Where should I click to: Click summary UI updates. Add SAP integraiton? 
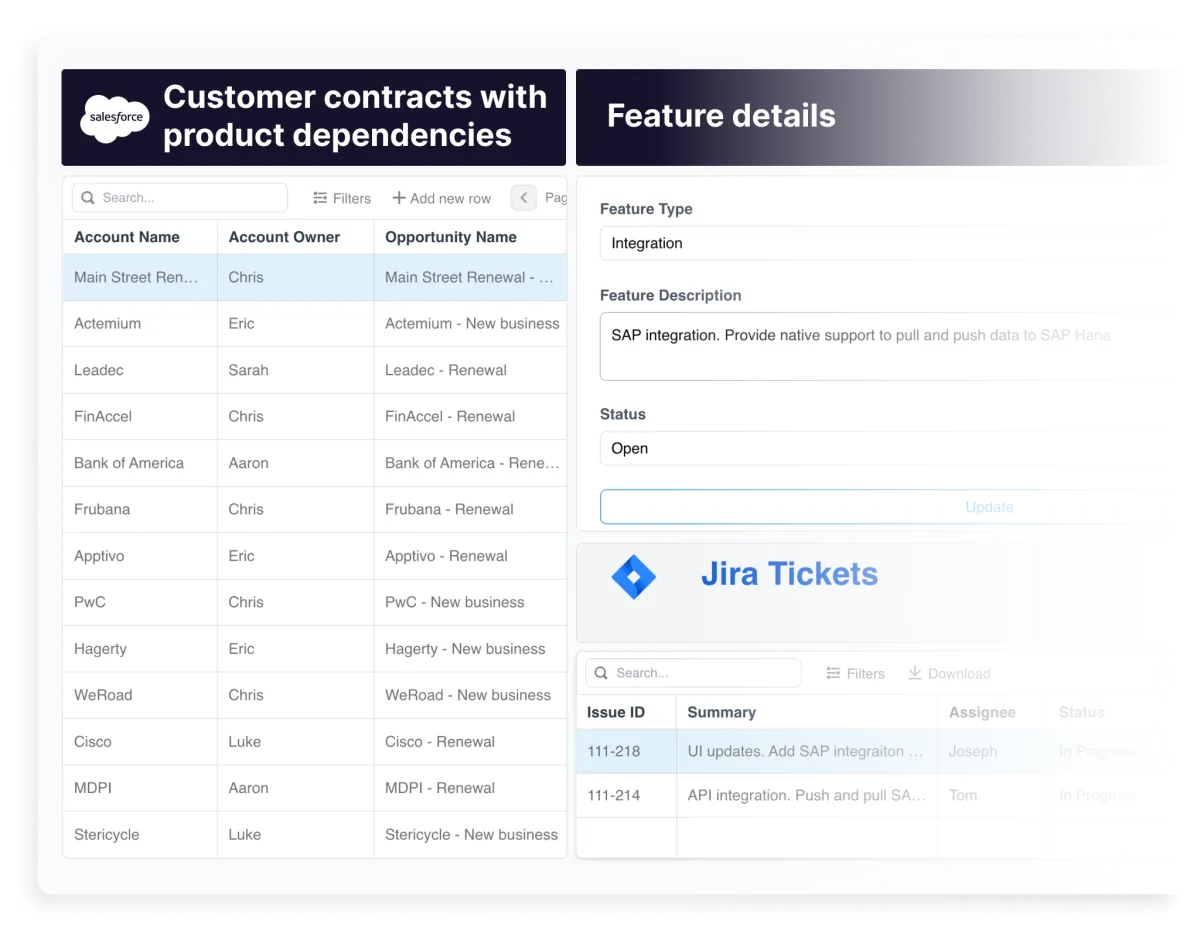coord(805,751)
